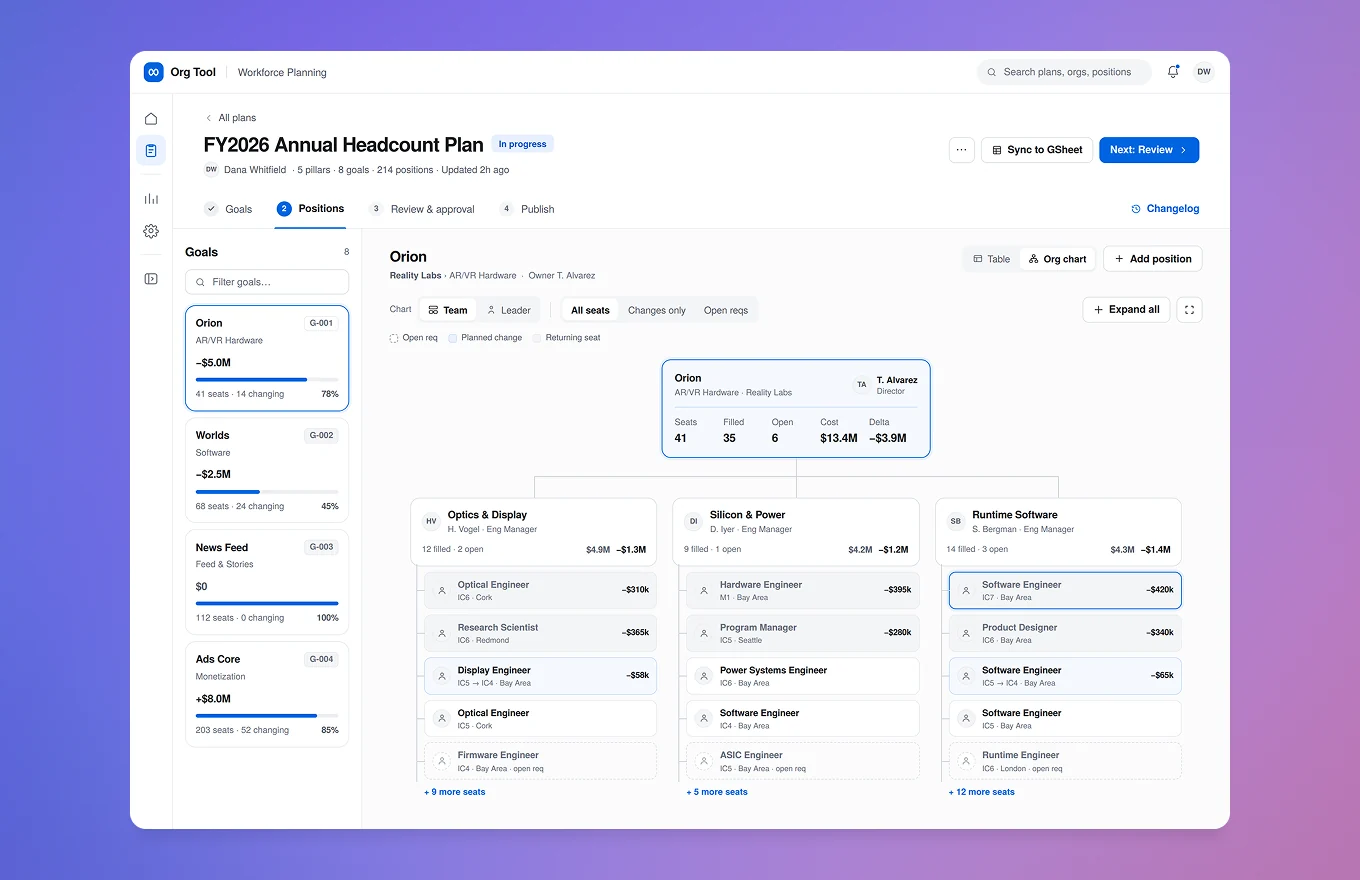This screenshot has height=880, width=1360.
Task: Open Runtime Software team card
Action: (1058, 532)
